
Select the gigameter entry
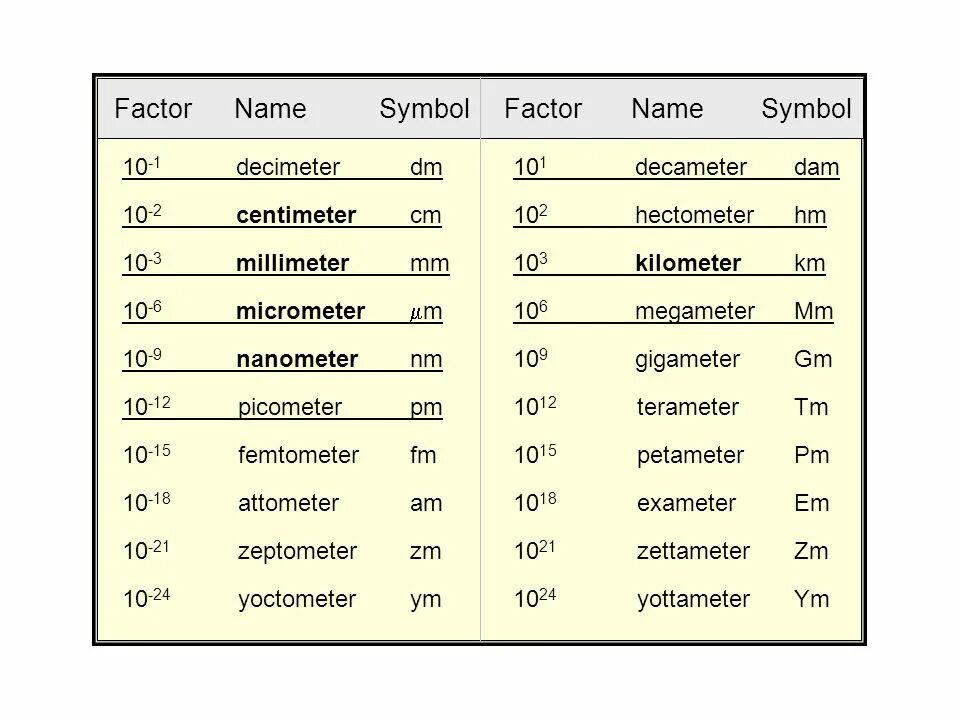tap(687, 360)
